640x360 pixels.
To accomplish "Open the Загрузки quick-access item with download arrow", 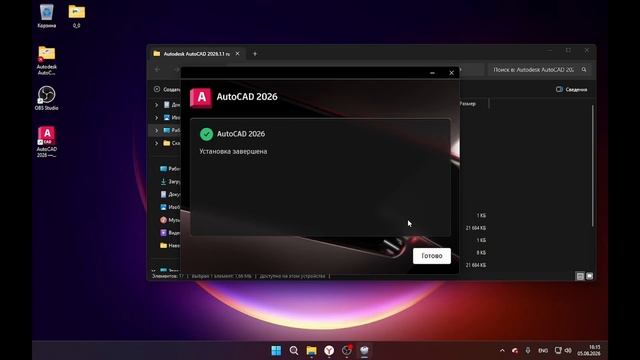I will click(170, 182).
